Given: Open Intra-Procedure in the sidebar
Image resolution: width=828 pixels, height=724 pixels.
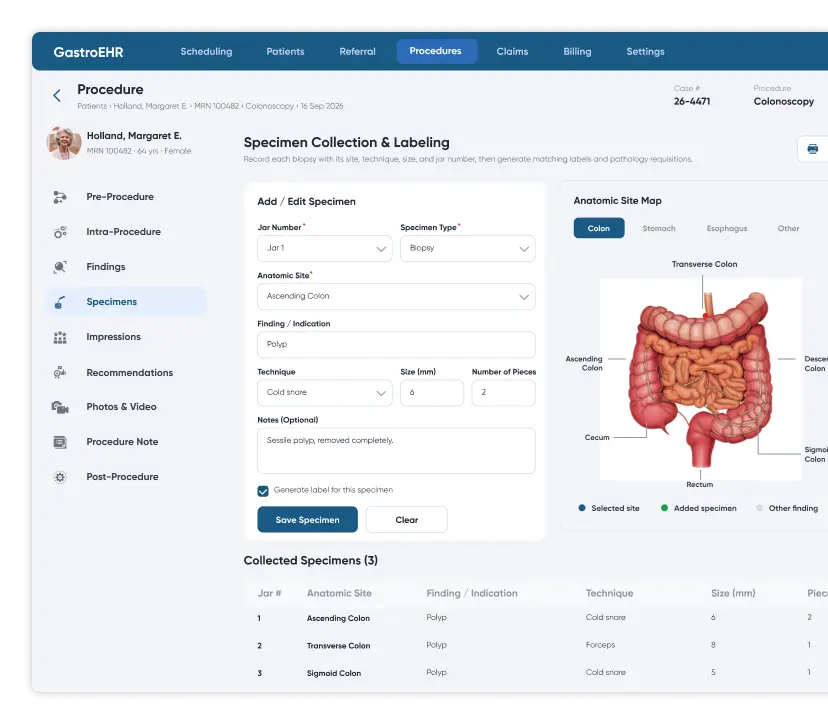Looking at the screenshot, I should coord(124,232).
